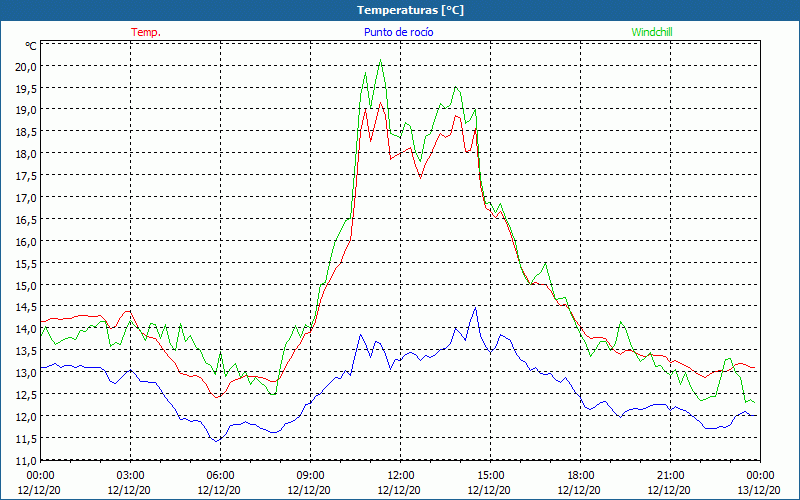Click the 13,0 y-axis value

[27, 373]
